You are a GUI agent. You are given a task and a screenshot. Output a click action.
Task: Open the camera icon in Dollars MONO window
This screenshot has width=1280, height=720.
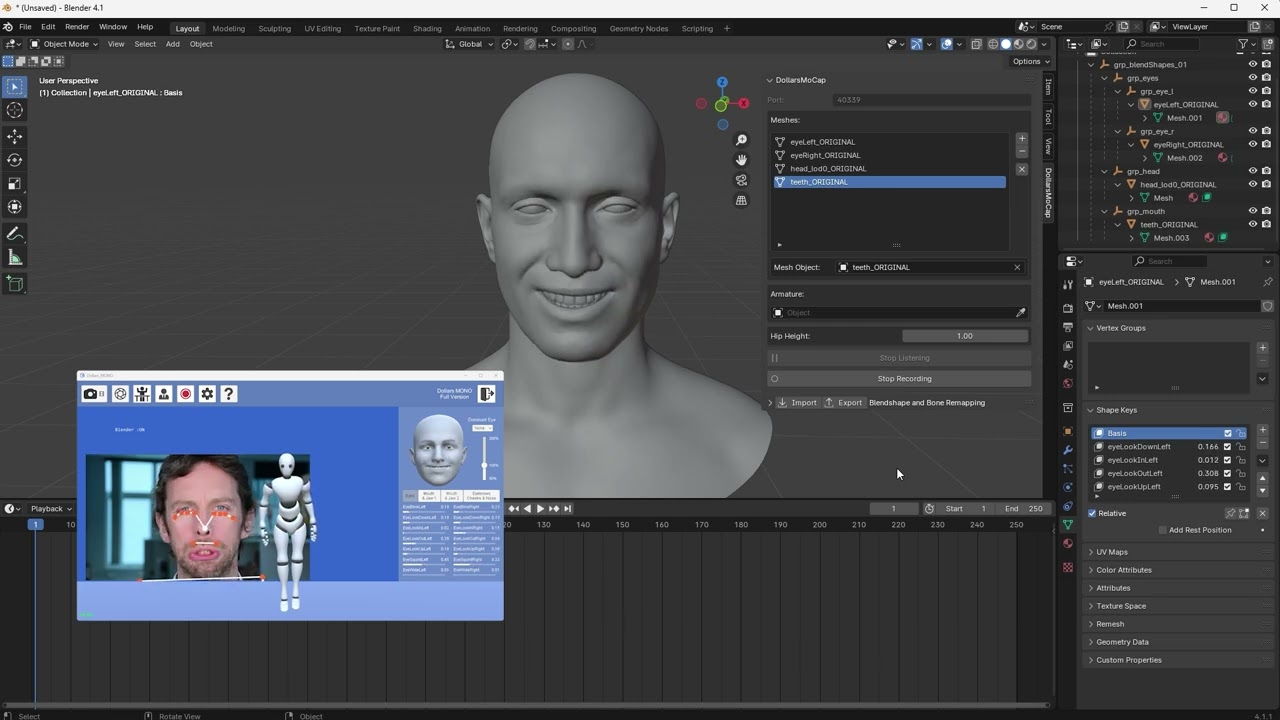tap(93, 394)
